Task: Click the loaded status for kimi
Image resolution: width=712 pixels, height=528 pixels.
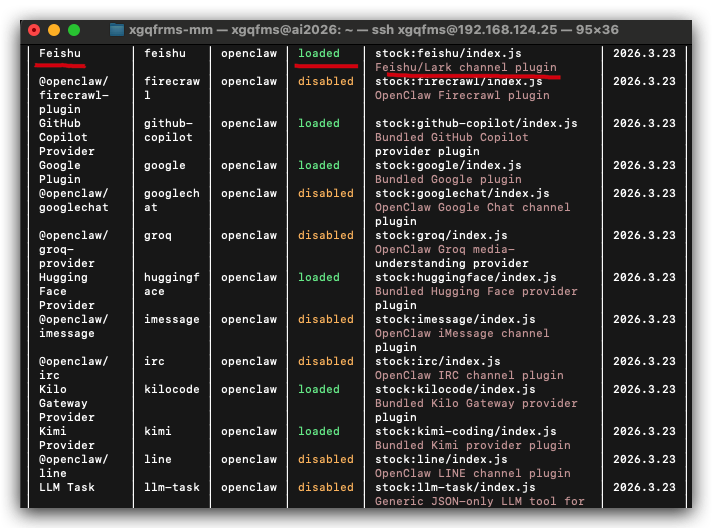Action: click(x=319, y=431)
